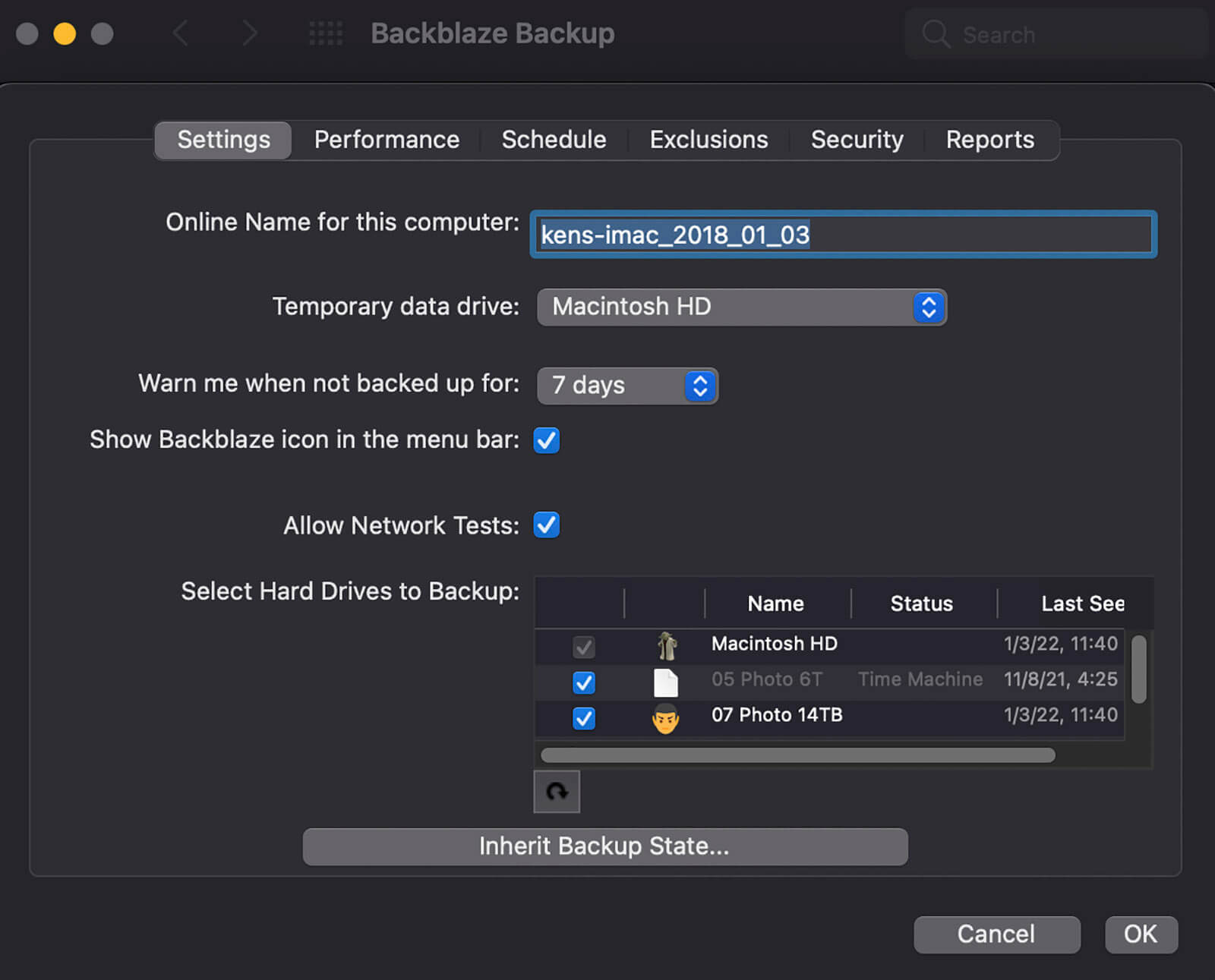This screenshot has height=980, width=1215.
Task: Open the Exclusions tab
Action: click(708, 140)
